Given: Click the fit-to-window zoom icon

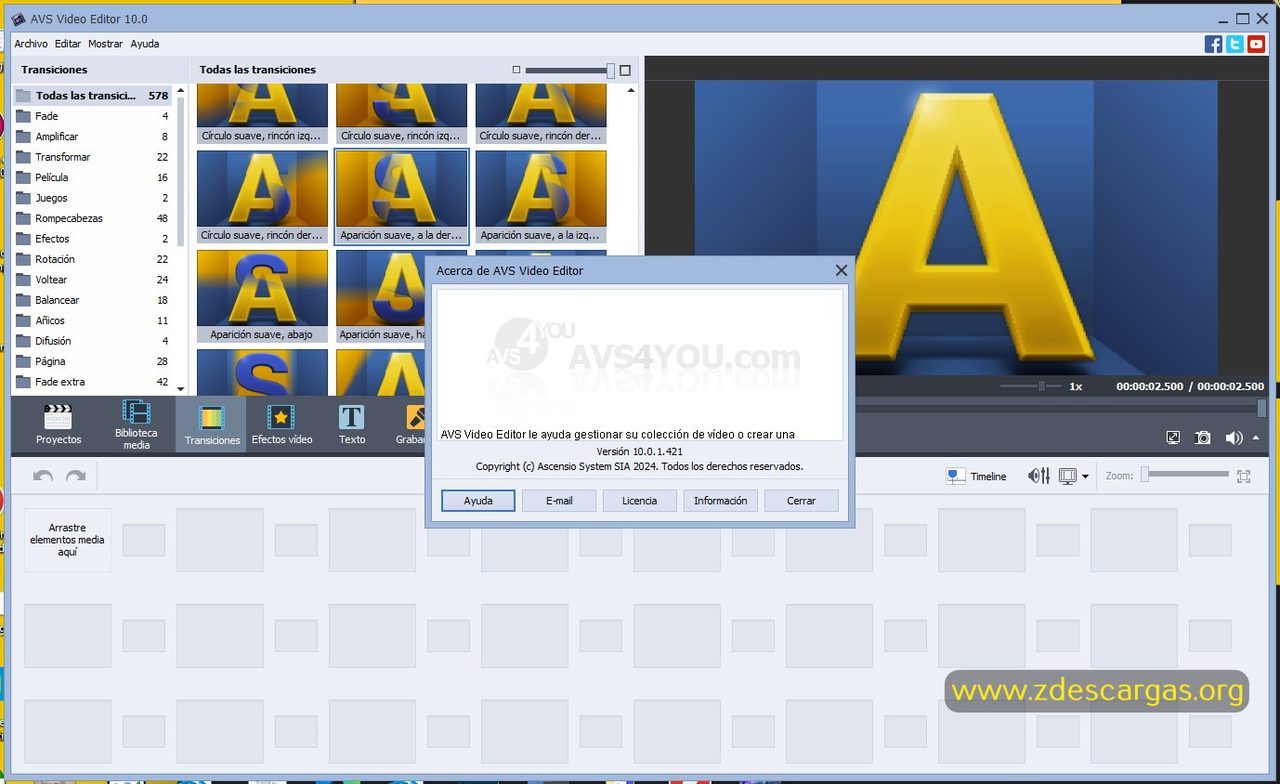Looking at the screenshot, I should (1244, 476).
